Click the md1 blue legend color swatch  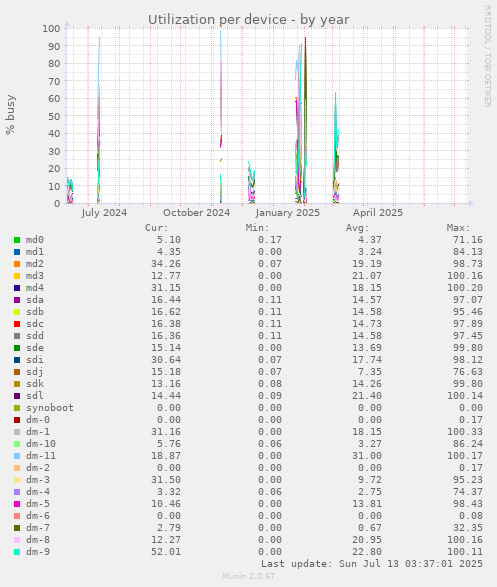pyautogui.click(x=17, y=252)
